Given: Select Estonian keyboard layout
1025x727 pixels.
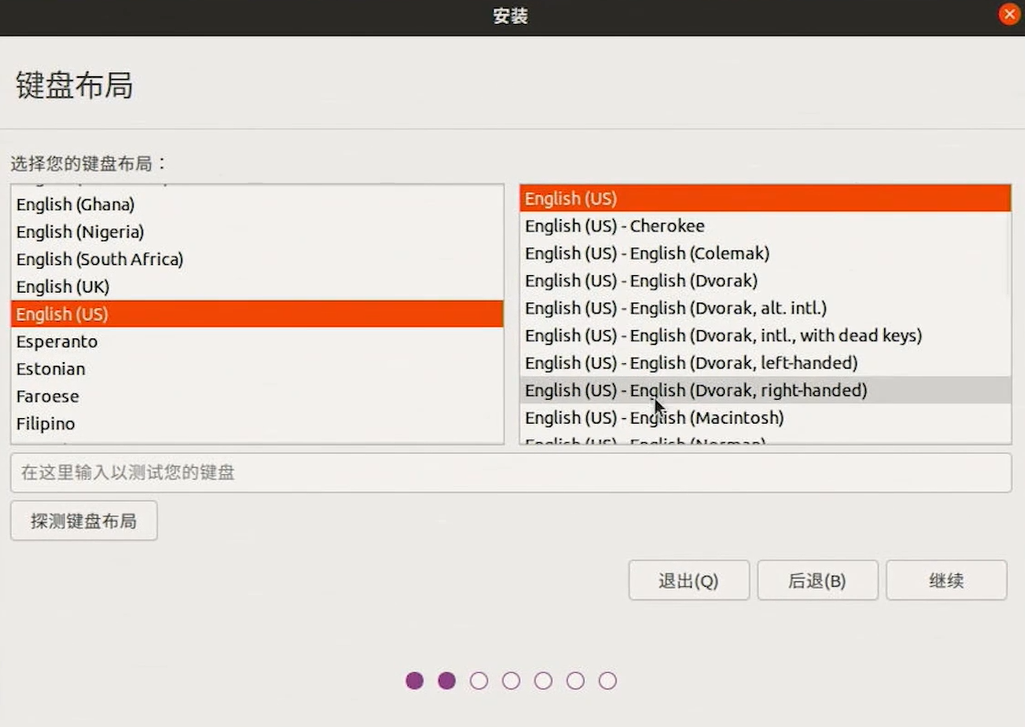Looking at the screenshot, I should click(257, 369).
